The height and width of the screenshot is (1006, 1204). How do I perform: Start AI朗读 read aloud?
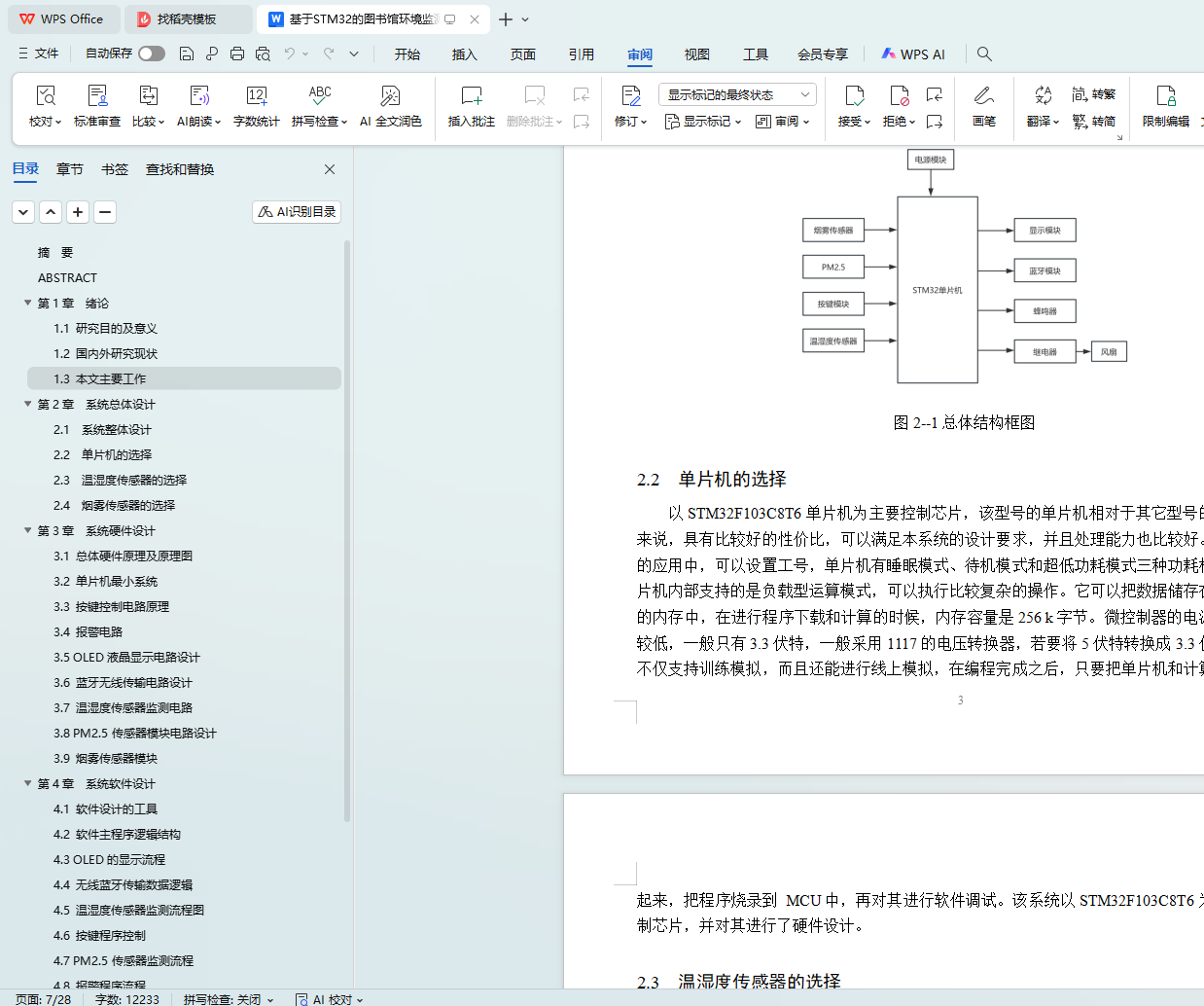click(198, 107)
